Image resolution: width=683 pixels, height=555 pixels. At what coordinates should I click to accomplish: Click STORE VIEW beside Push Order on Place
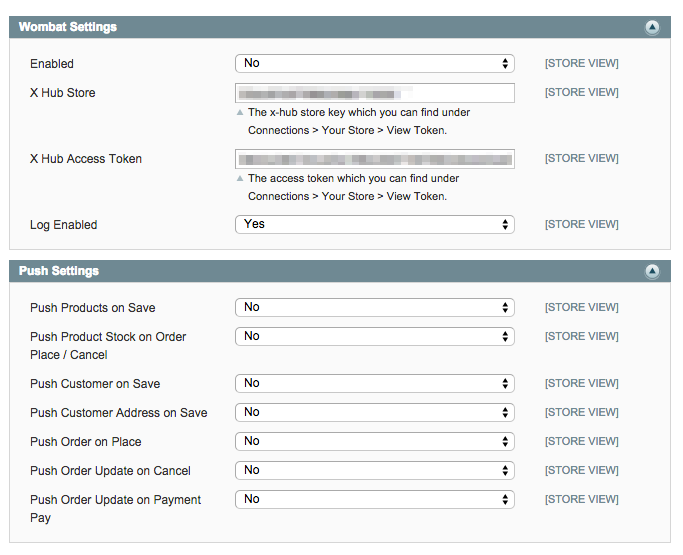582,441
